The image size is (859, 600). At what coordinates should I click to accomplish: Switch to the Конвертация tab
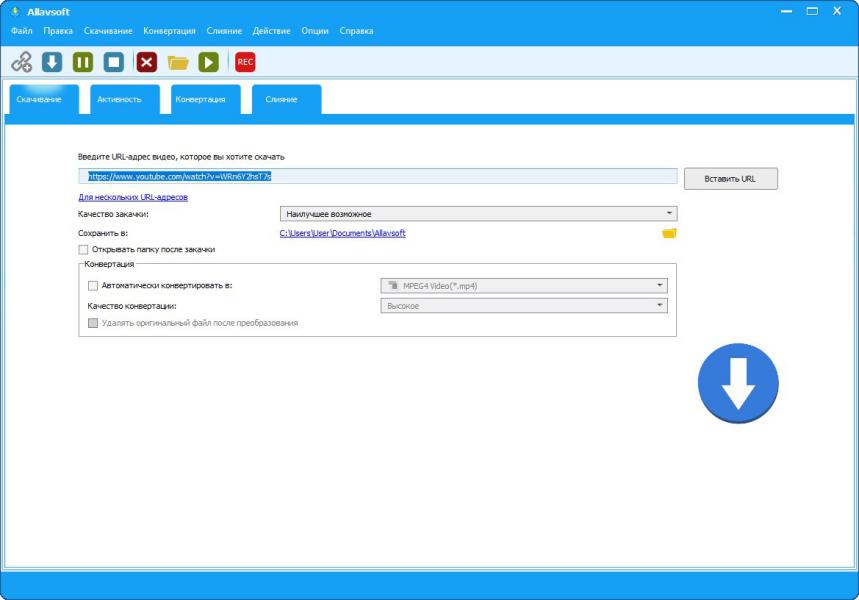205,99
